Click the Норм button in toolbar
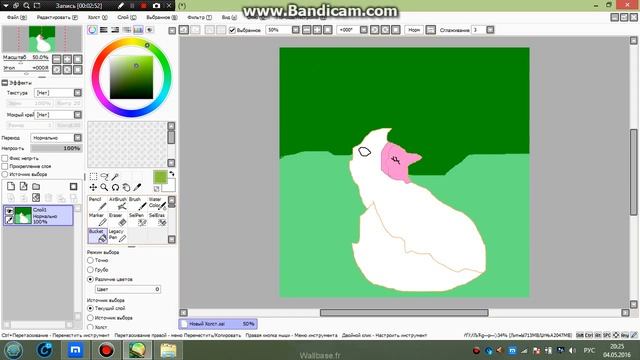This screenshot has height=360, width=640. 414,30
